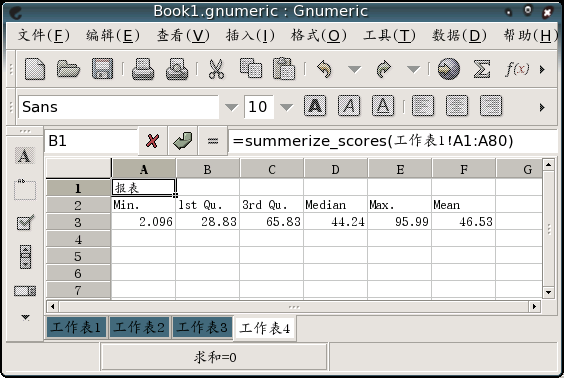Viewport: 564px width, 378px height.
Task: Open redo history dropdown arrow
Action: click(x=413, y=69)
